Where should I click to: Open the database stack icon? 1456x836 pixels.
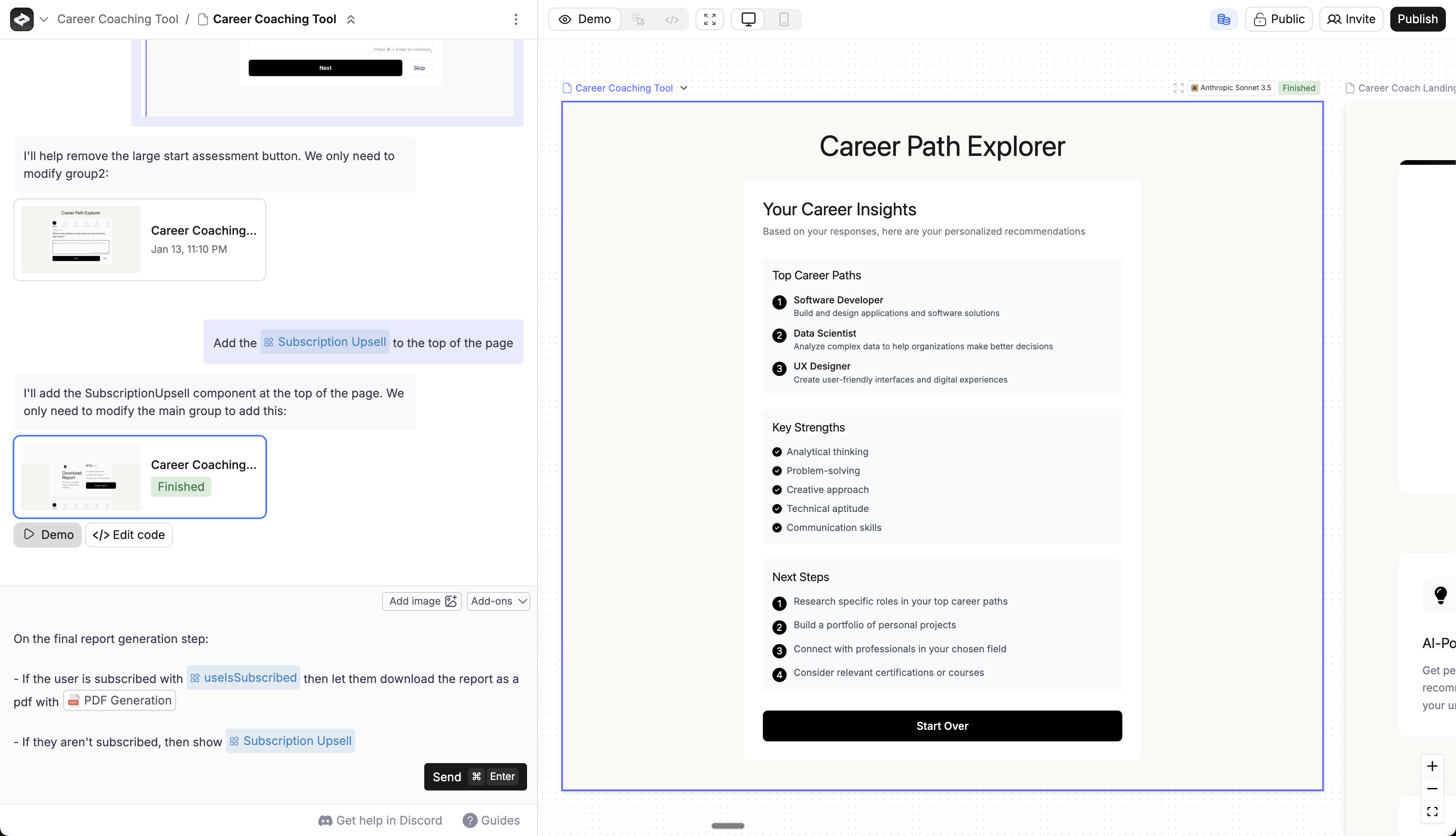pos(1223,19)
